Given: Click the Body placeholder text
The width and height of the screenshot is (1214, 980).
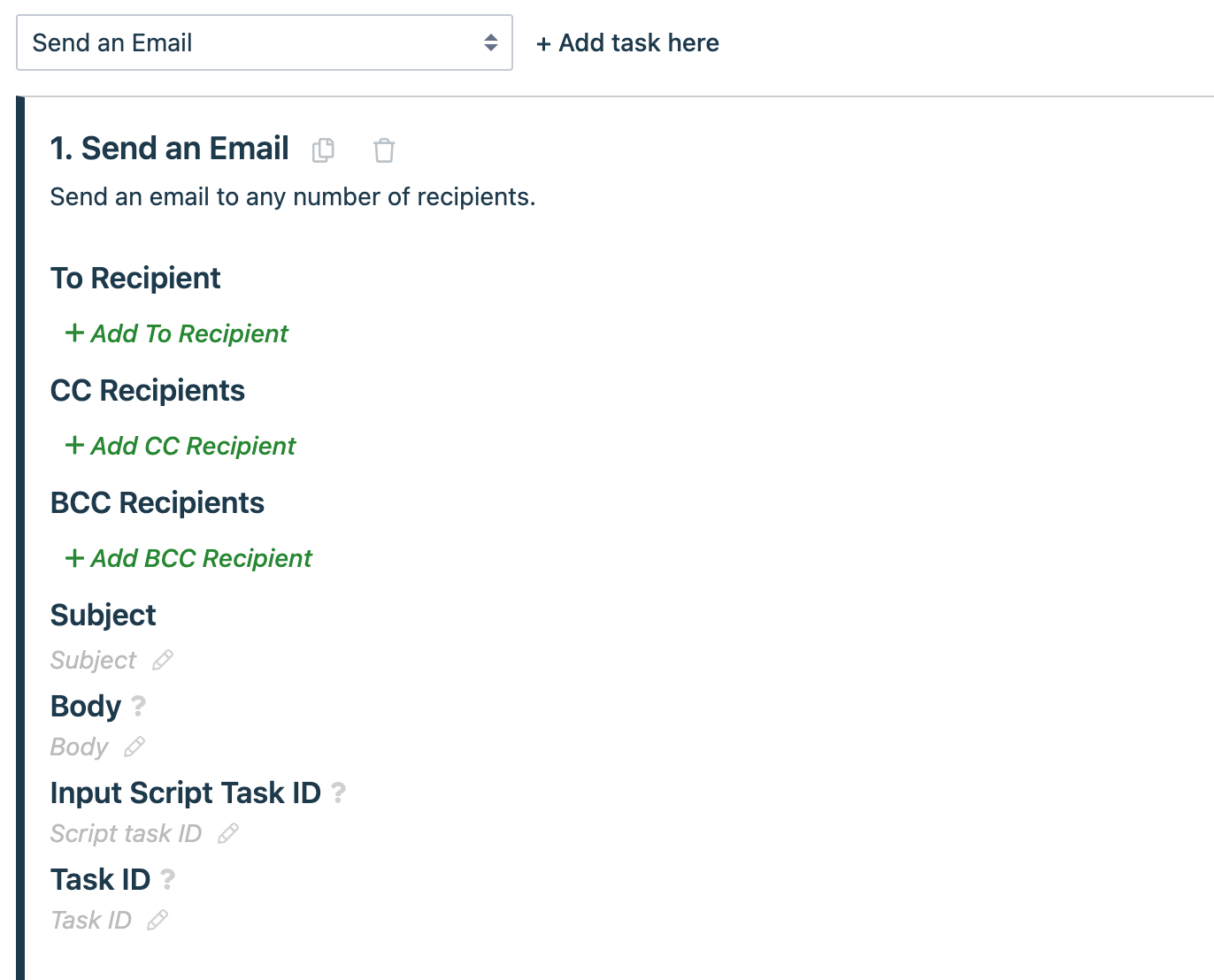Looking at the screenshot, I should click(79, 746).
